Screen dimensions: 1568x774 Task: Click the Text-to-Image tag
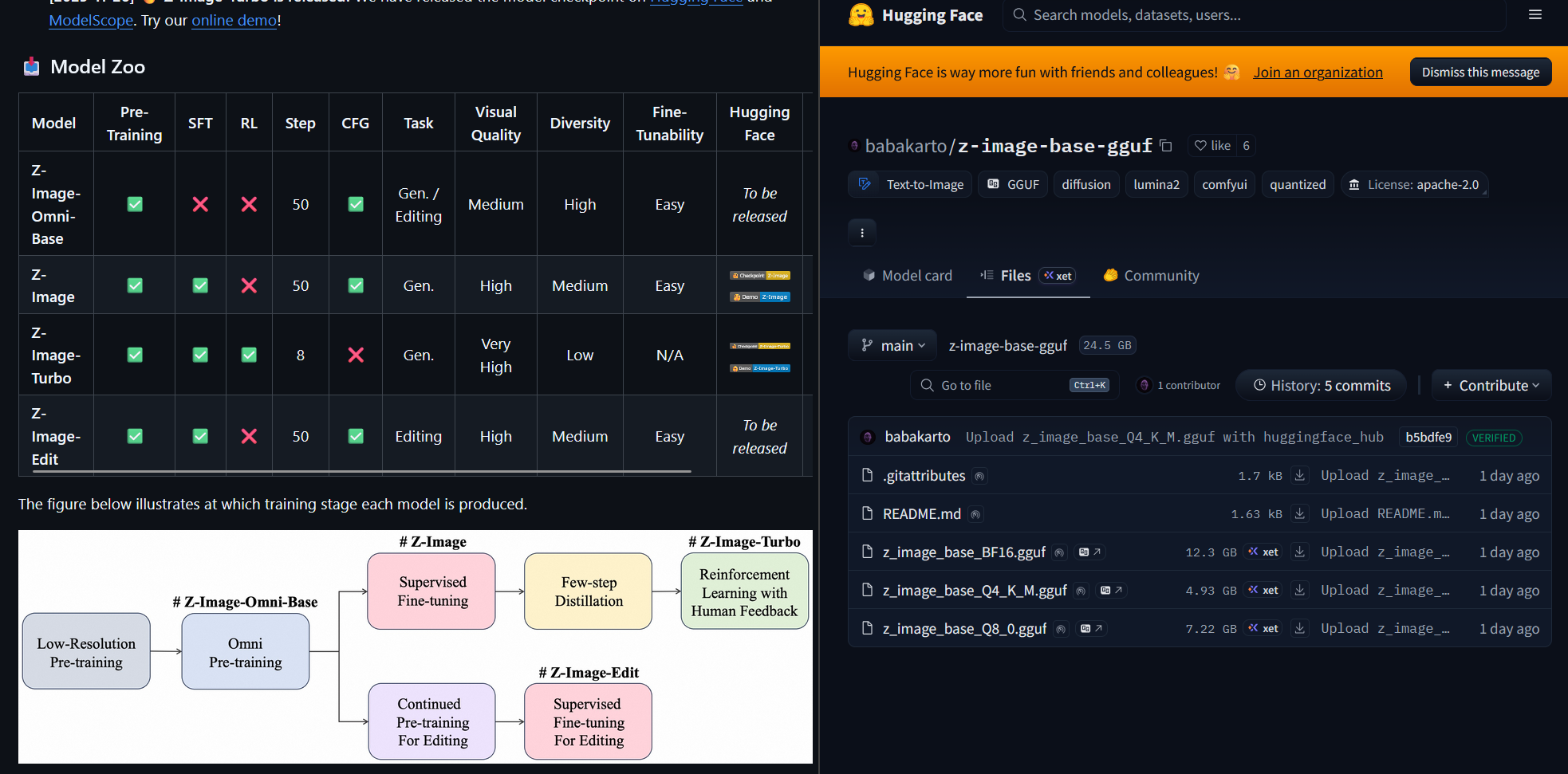(x=910, y=184)
